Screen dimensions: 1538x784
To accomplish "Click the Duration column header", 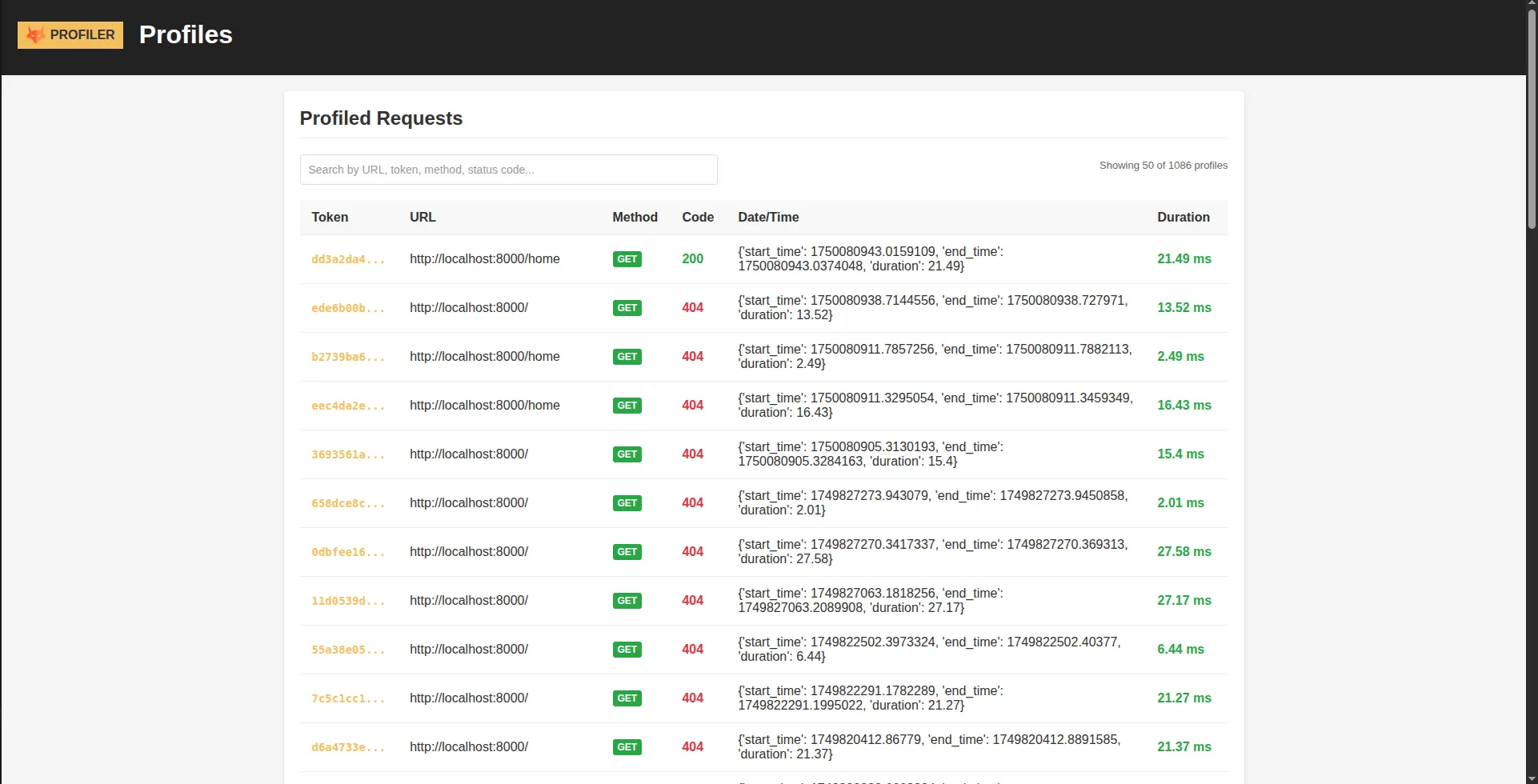I will pyautogui.click(x=1184, y=217).
